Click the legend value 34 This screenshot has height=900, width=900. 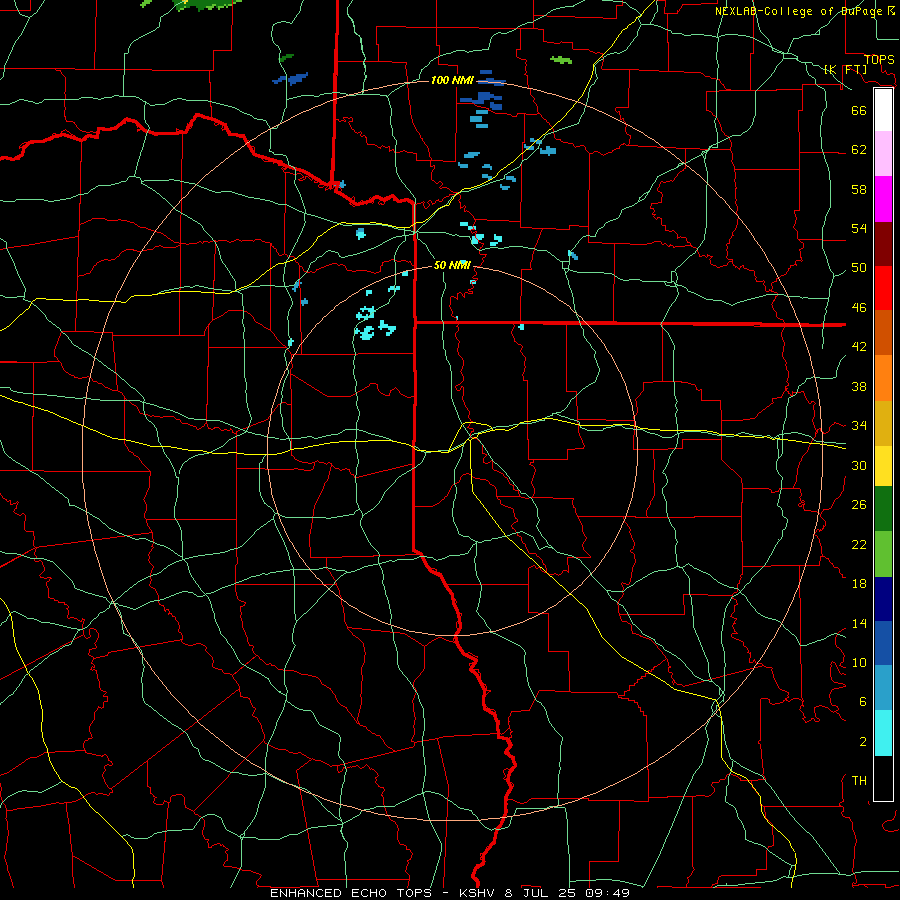click(x=859, y=426)
